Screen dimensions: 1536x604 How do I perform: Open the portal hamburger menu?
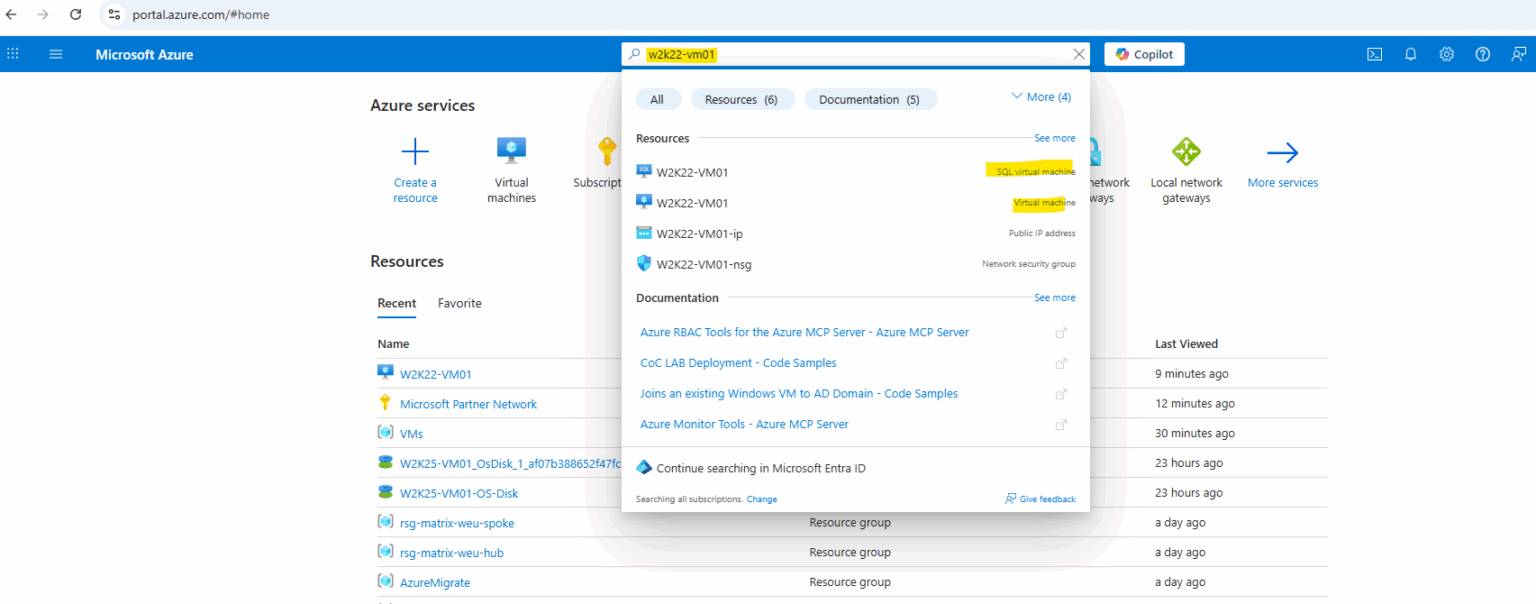tap(56, 54)
